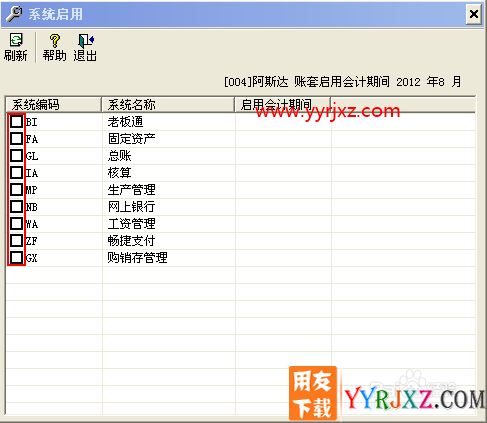Viewport: 487px width, 423px height.
Task: Tick the ZF 畅捷支付 checkbox
Action: pyautogui.click(x=16, y=240)
